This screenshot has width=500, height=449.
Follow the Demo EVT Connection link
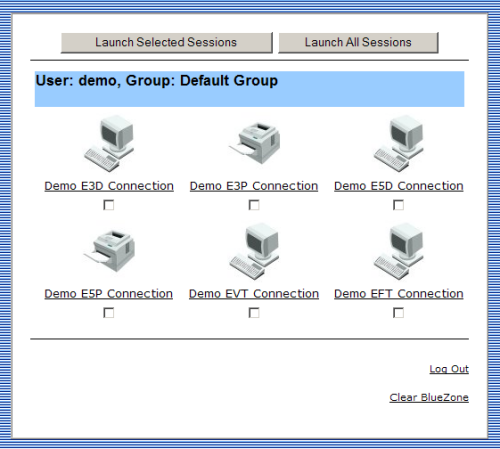coord(254,294)
